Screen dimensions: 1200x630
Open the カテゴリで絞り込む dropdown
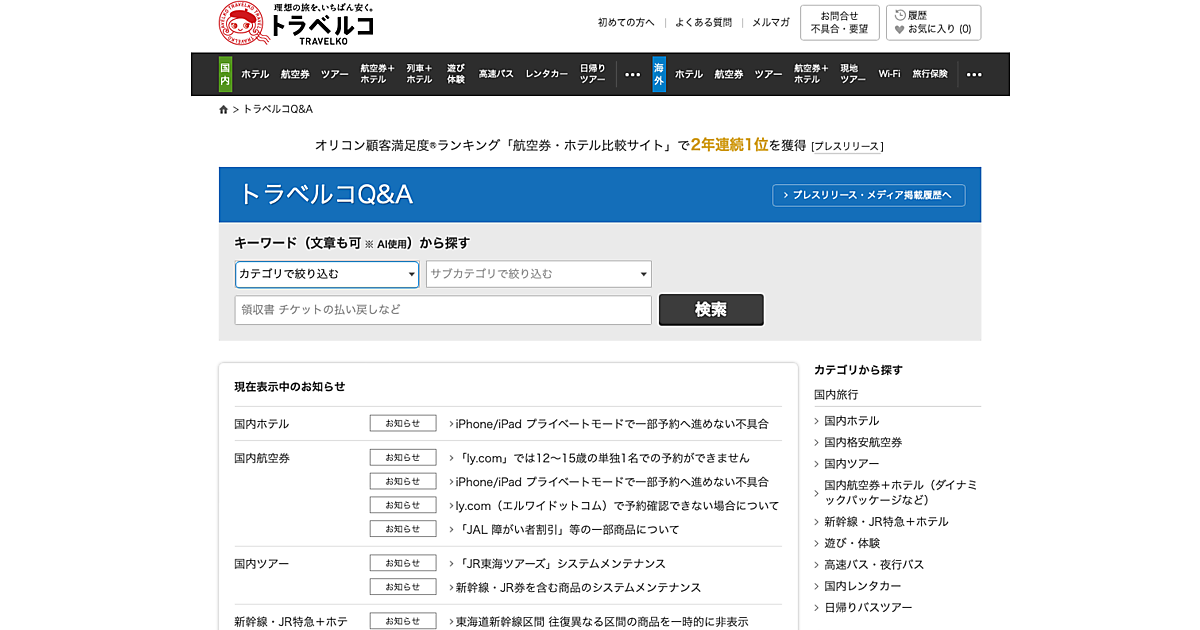click(327, 274)
